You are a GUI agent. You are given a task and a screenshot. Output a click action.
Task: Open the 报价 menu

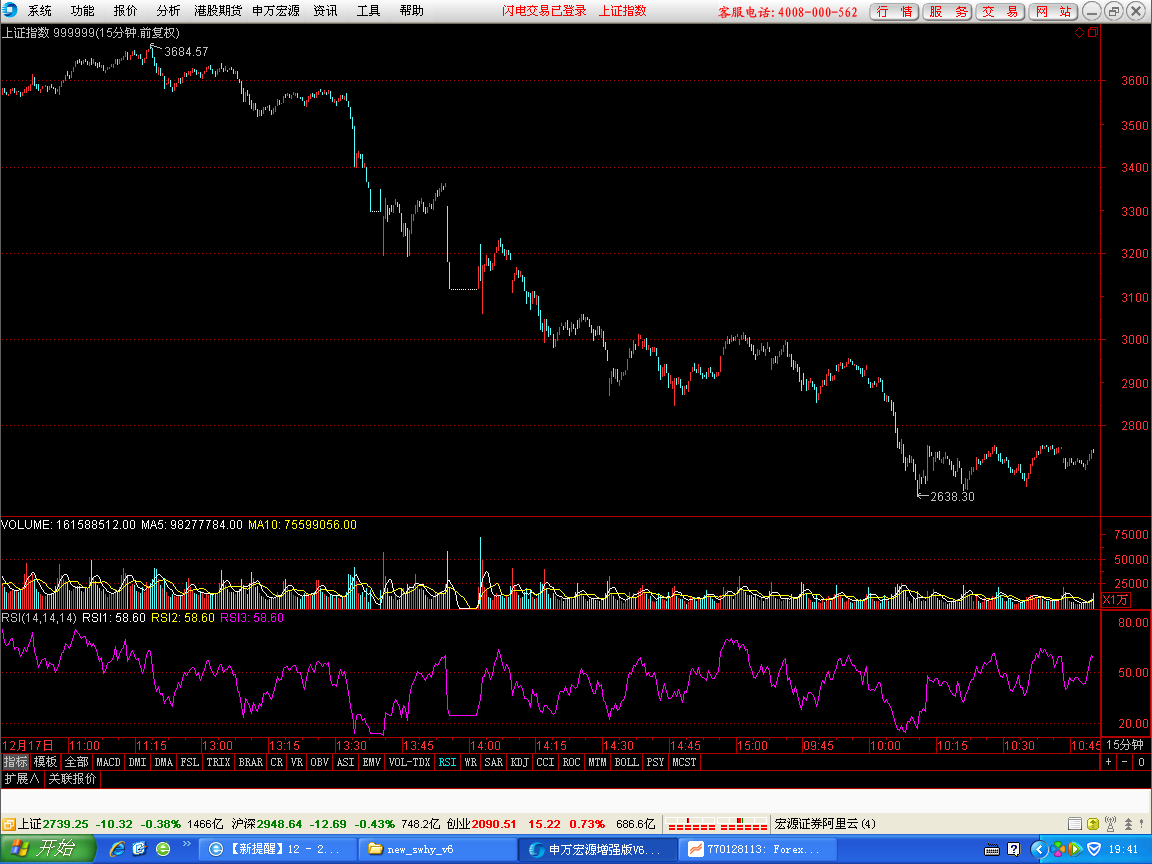(125, 11)
